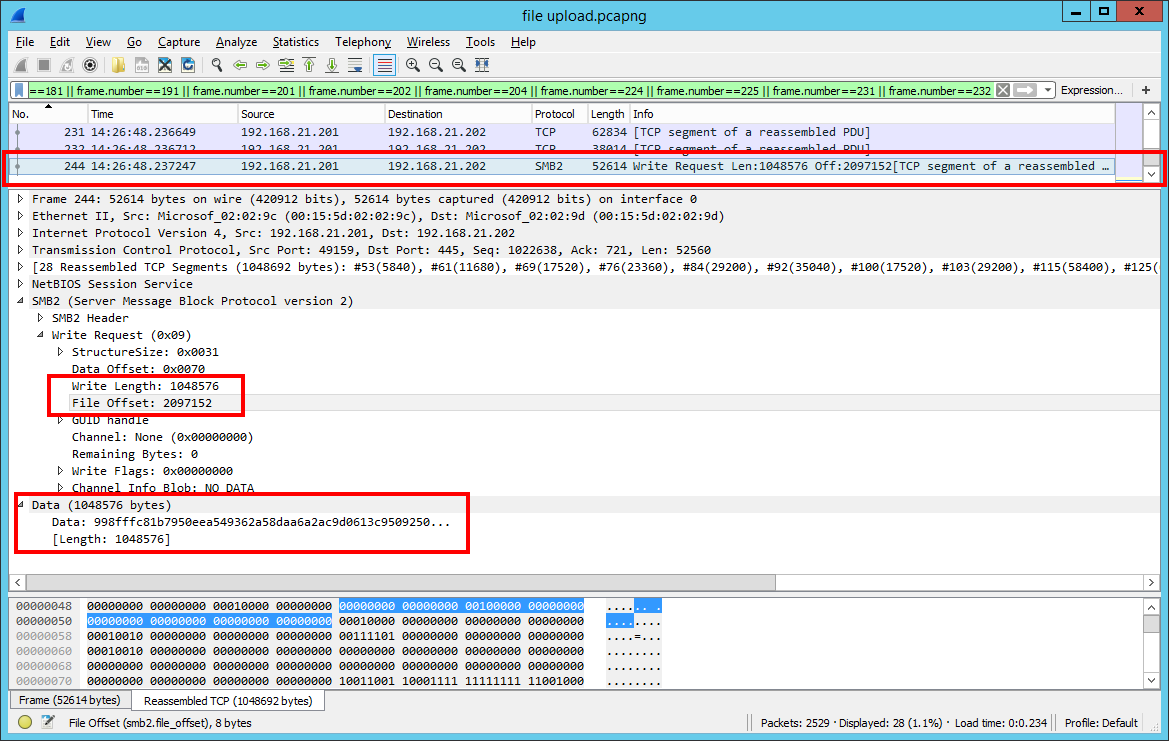Expand the Frame 244 tree node
The width and height of the screenshot is (1169, 741).
(x=20, y=199)
